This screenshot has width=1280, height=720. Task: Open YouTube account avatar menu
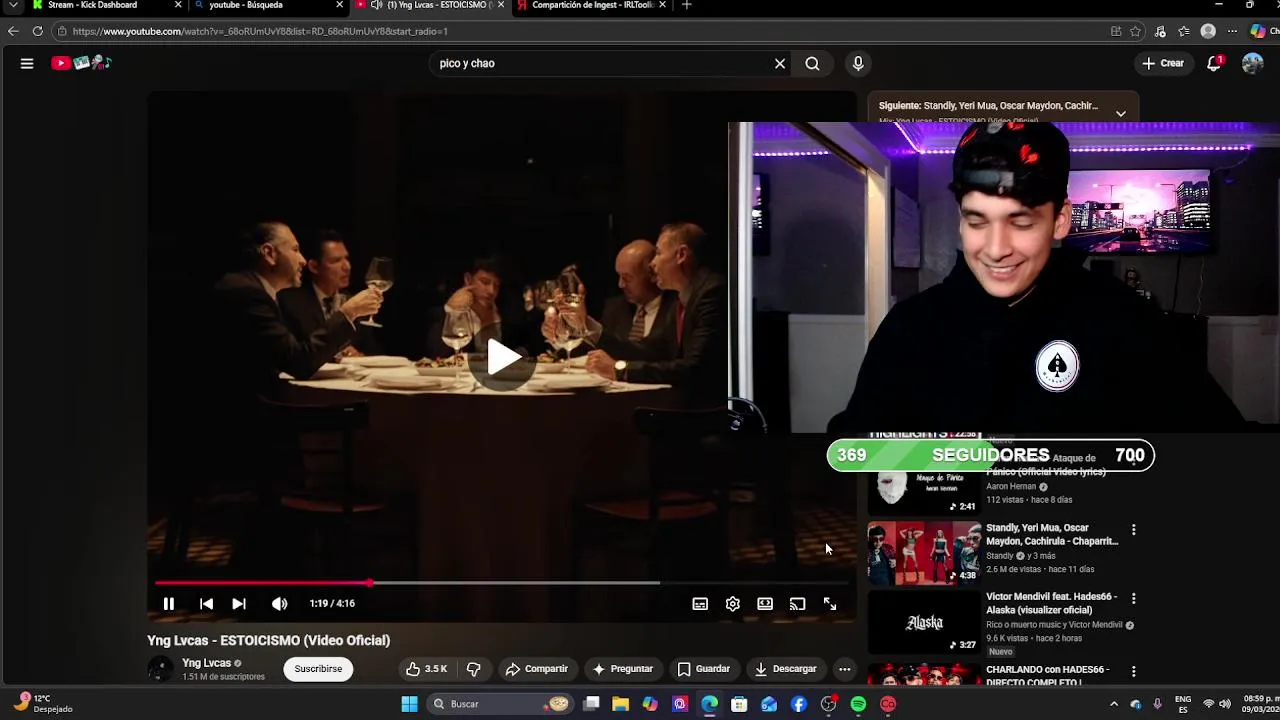click(x=1252, y=63)
